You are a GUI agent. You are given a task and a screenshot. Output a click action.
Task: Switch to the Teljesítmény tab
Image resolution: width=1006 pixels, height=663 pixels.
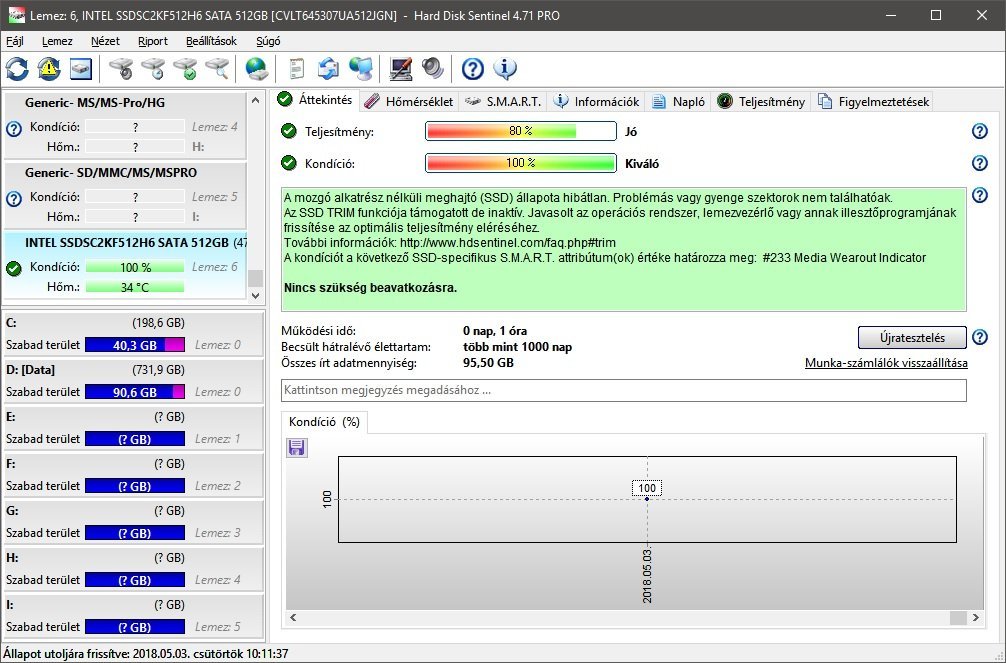[x=761, y=101]
